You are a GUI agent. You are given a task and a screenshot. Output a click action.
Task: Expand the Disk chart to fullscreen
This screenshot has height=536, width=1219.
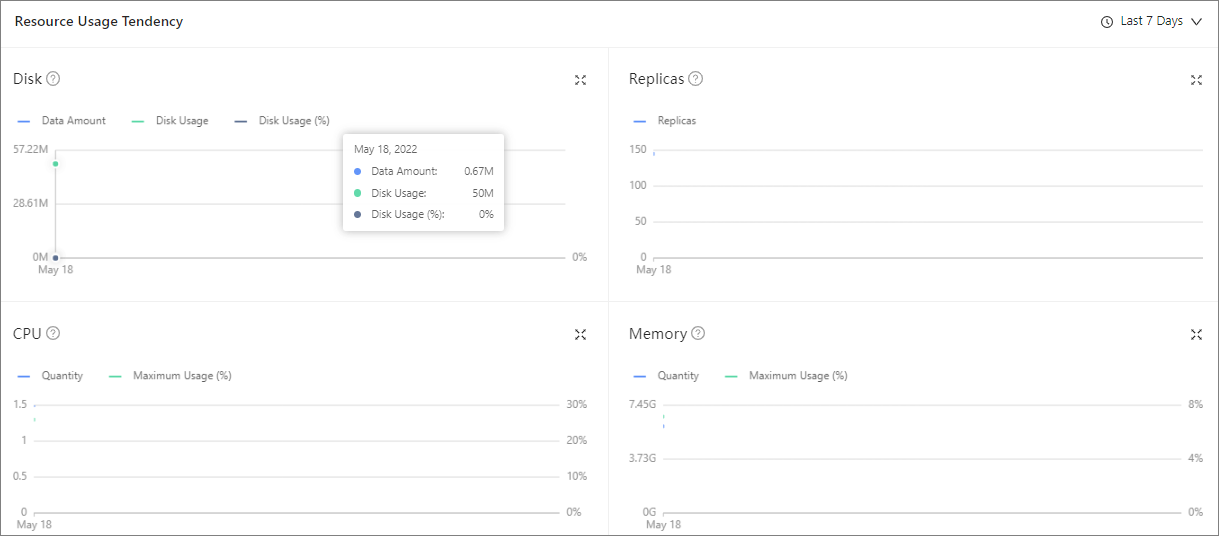(x=580, y=80)
